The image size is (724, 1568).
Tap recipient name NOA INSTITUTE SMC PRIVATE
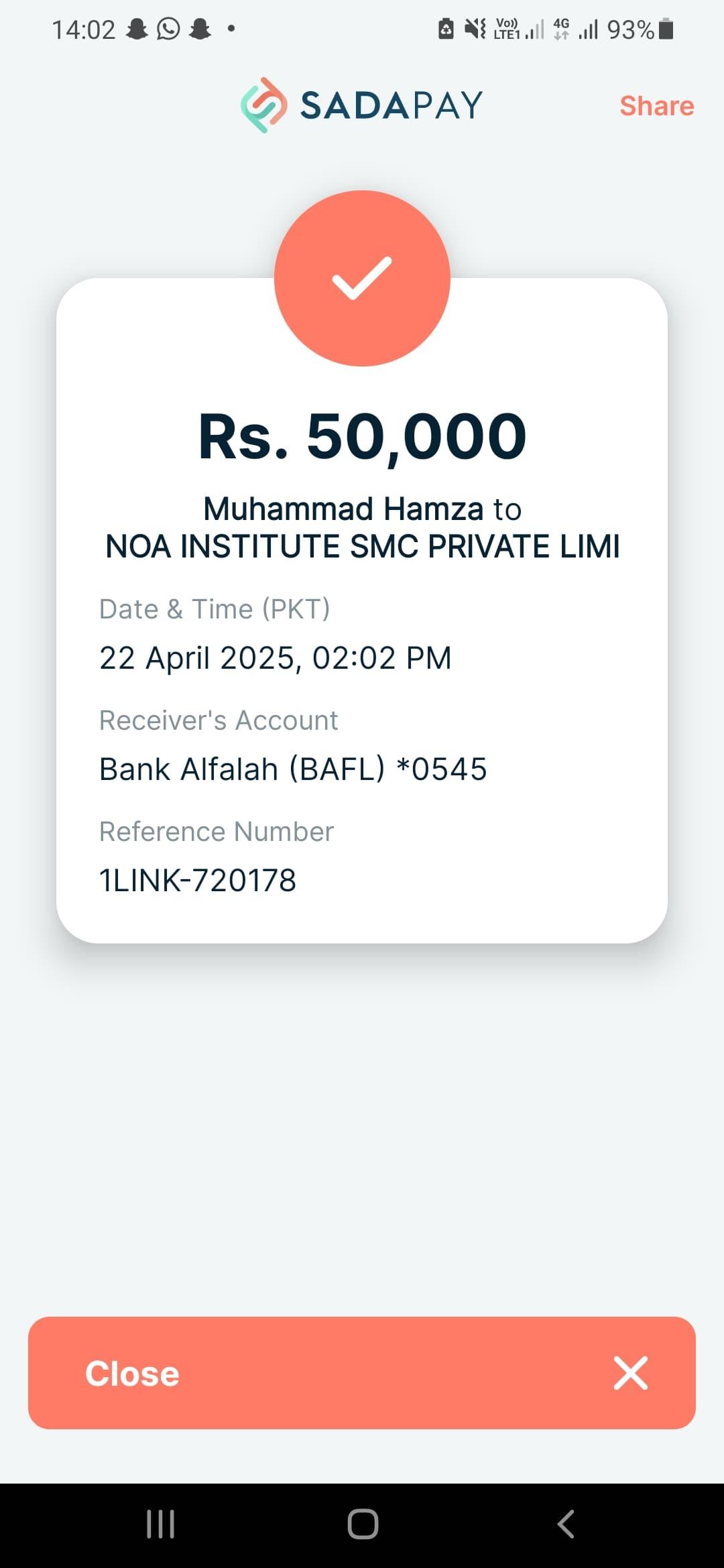coord(362,547)
